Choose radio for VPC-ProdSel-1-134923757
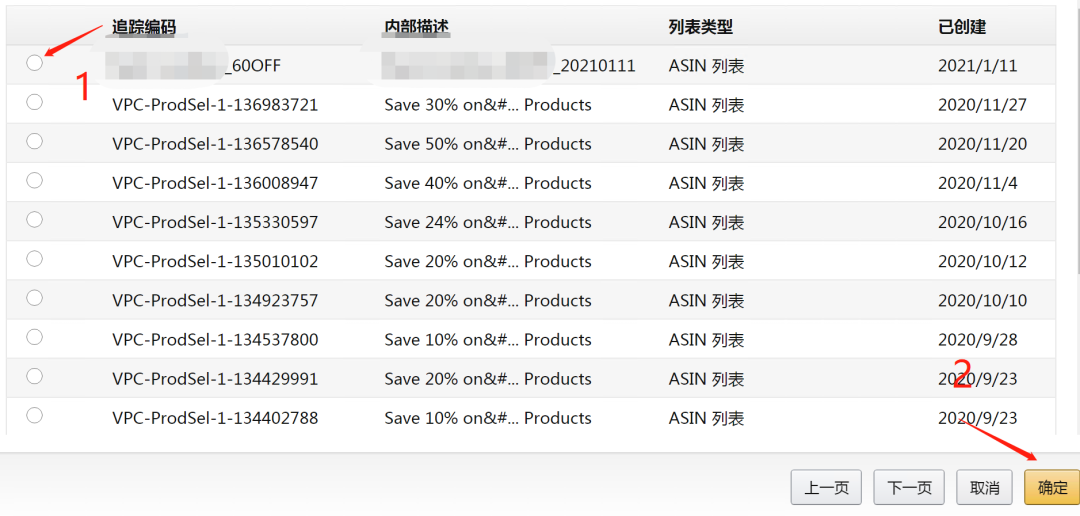The height and width of the screenshot is (516, 1080). point(35,297)
